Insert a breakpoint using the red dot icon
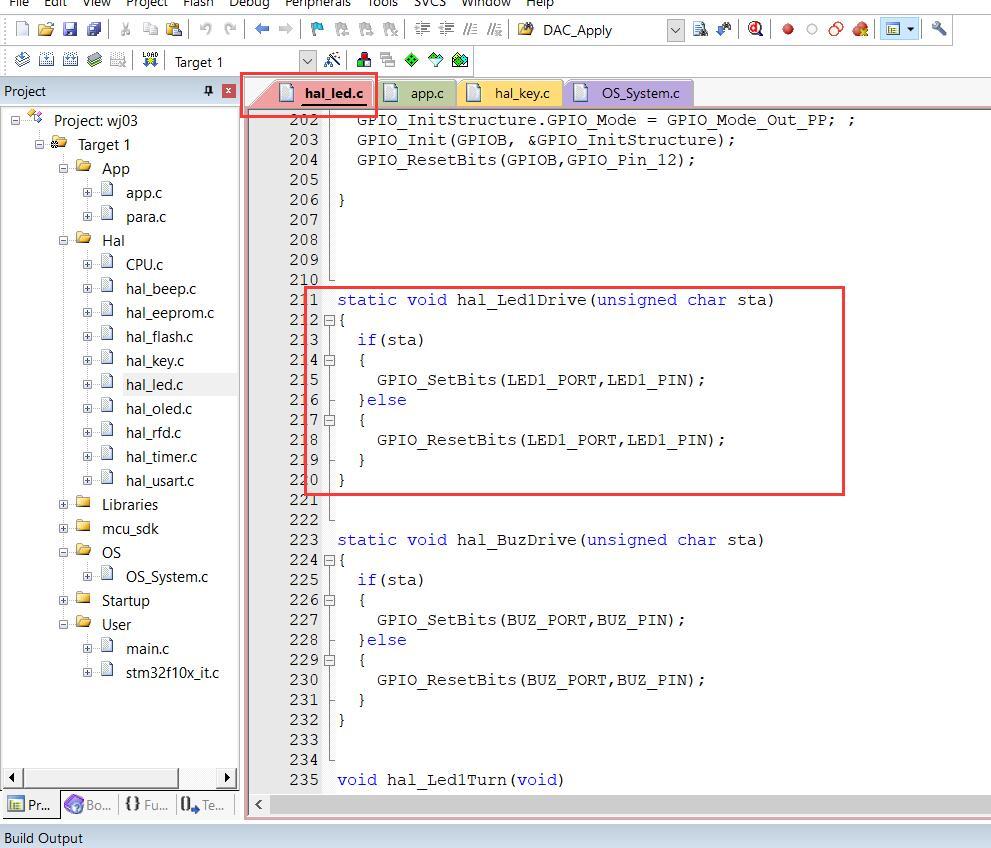This screenshot has height=848, width=991. coord(788,30)
